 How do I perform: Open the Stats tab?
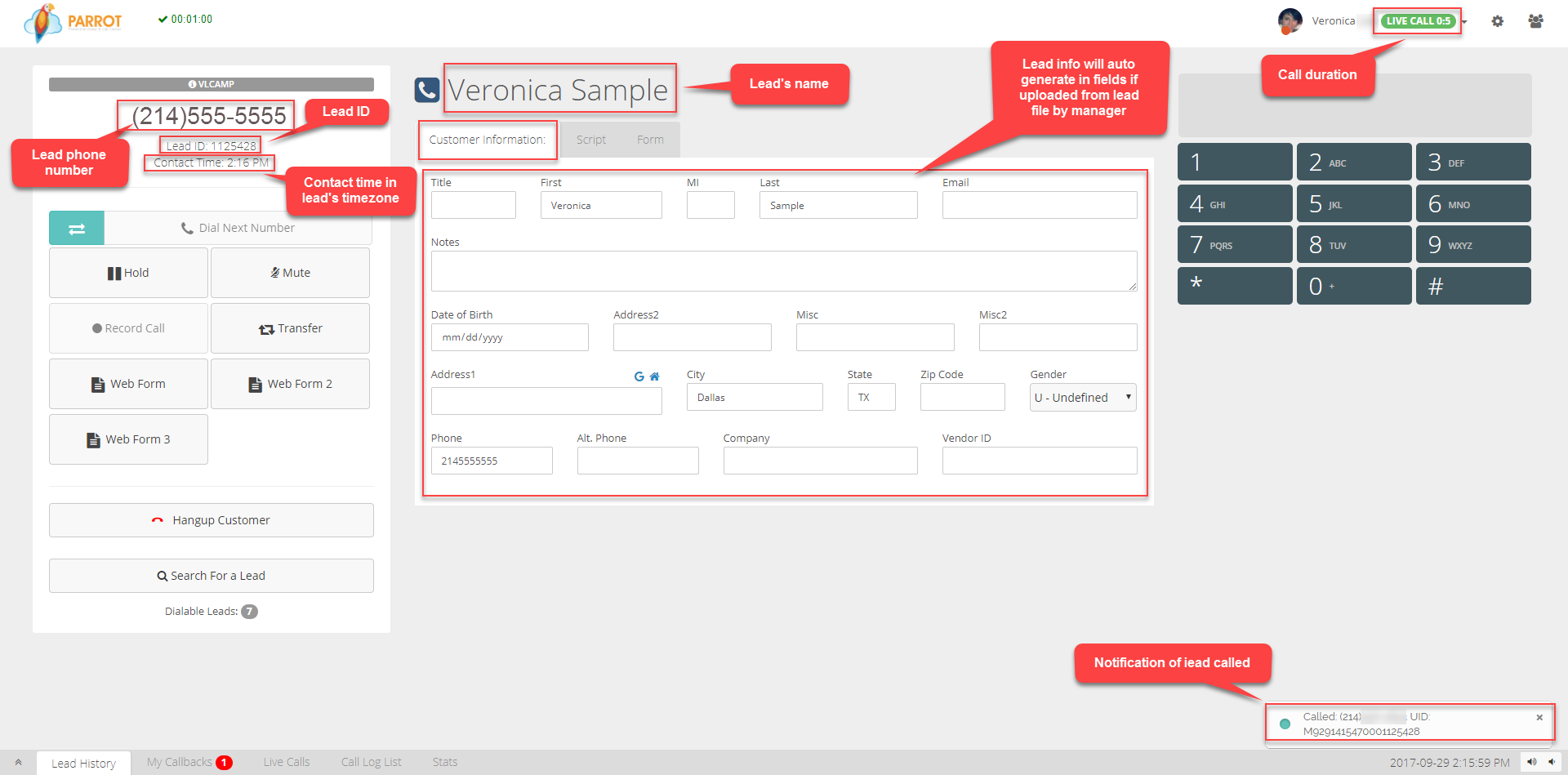445,762
